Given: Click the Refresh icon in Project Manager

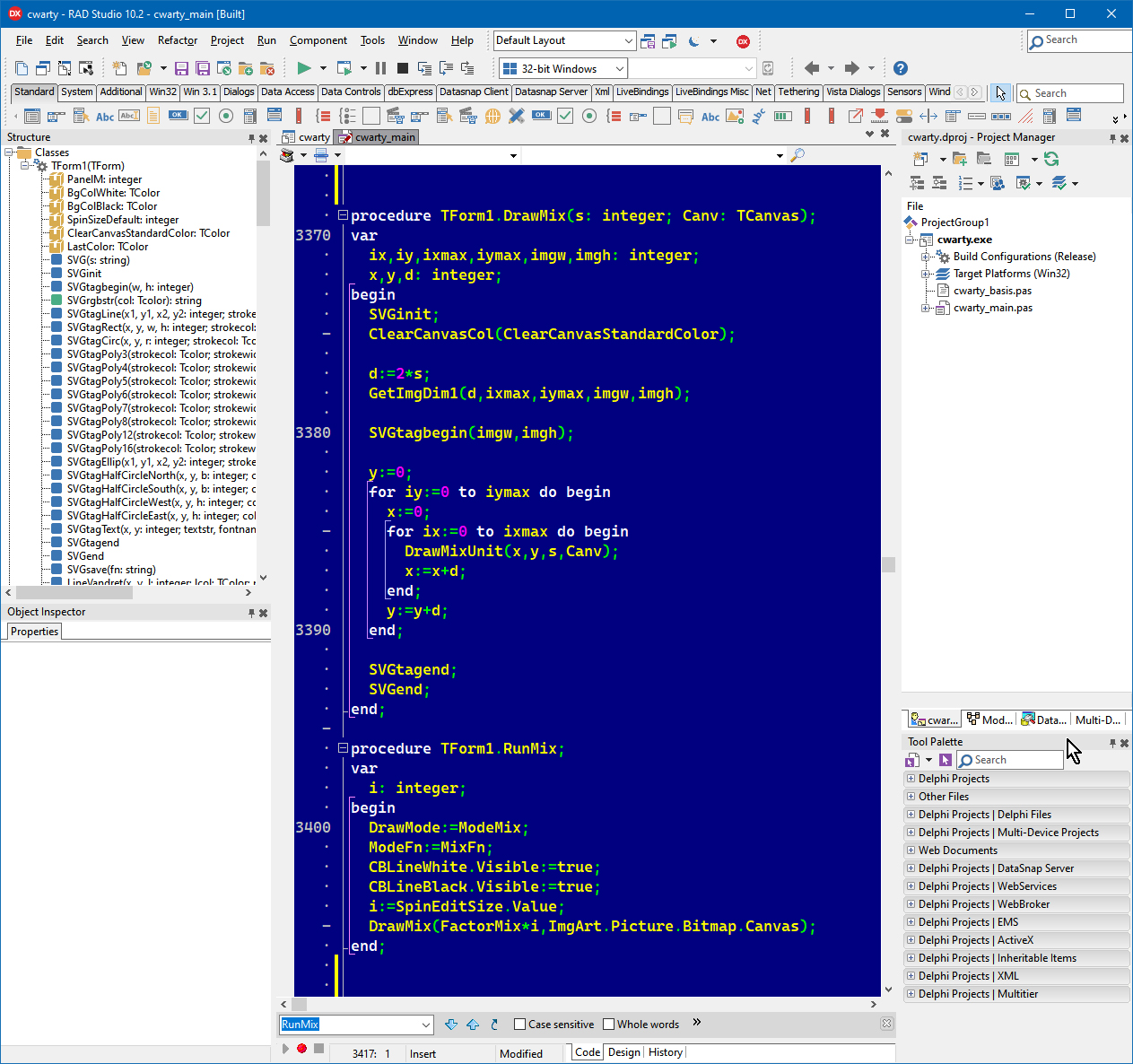Looking at the screenshot, I should 1051,159.
